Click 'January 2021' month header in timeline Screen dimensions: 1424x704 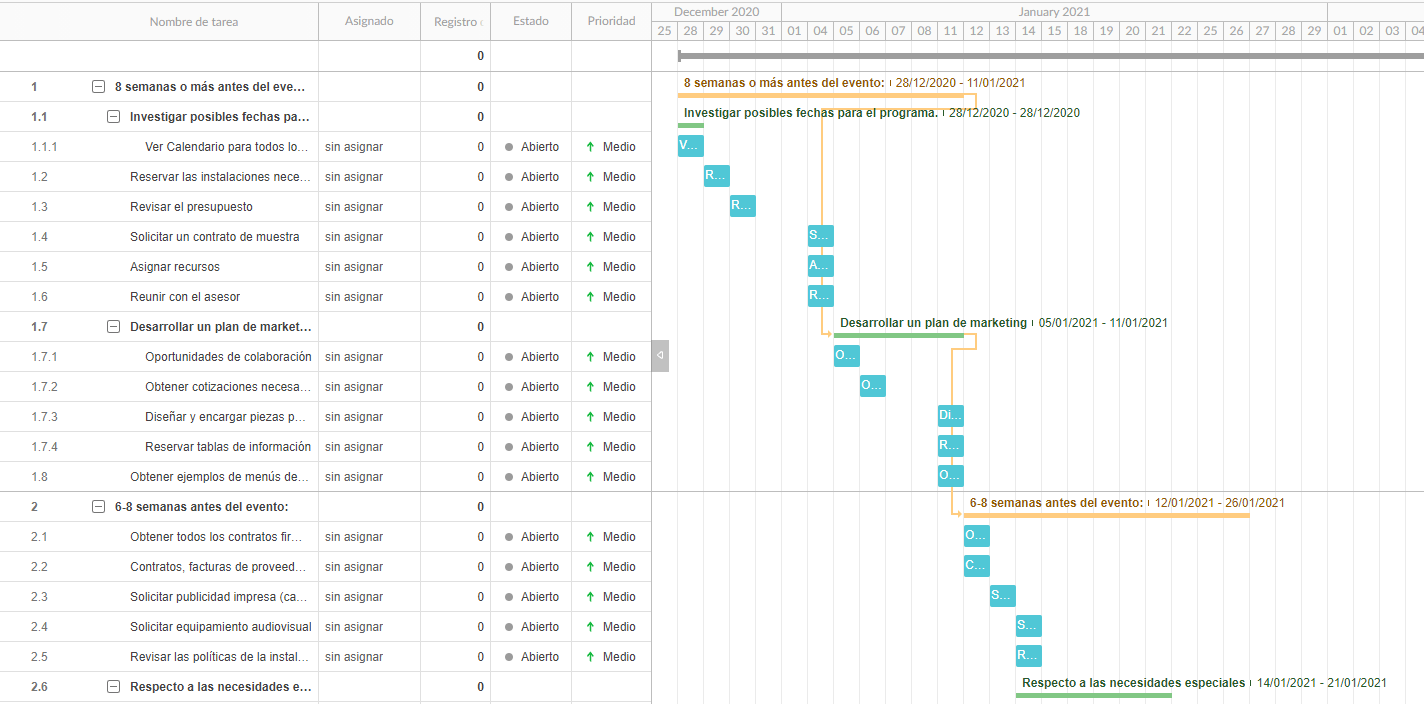(1055, 12)
